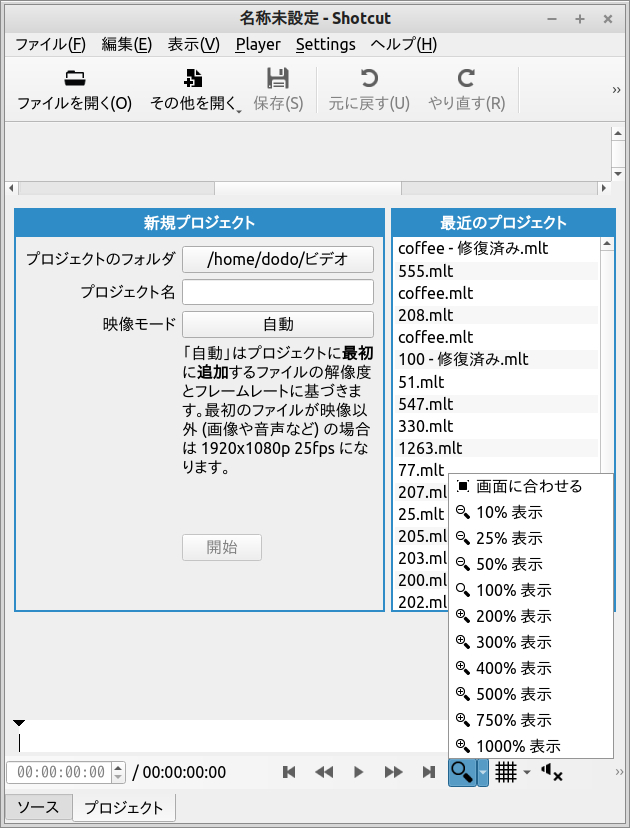Minimize the Shotcut window
Image resolution: width=630 pixels, height=828 pixels.
552,19
